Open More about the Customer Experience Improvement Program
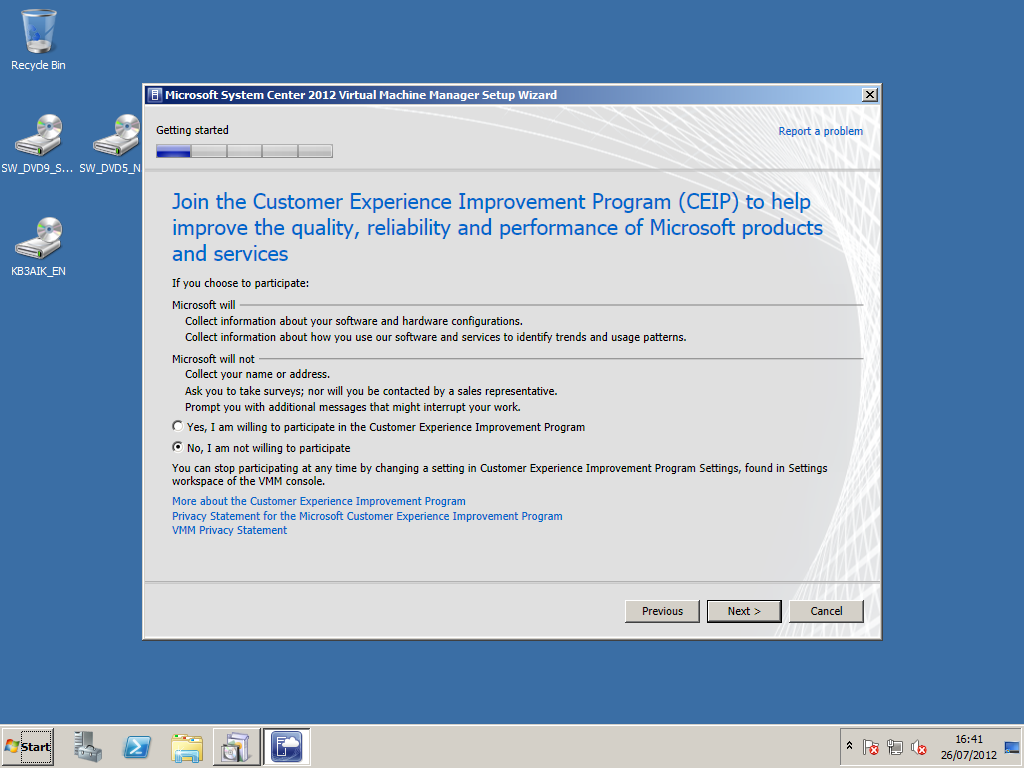 coord(319,501)
